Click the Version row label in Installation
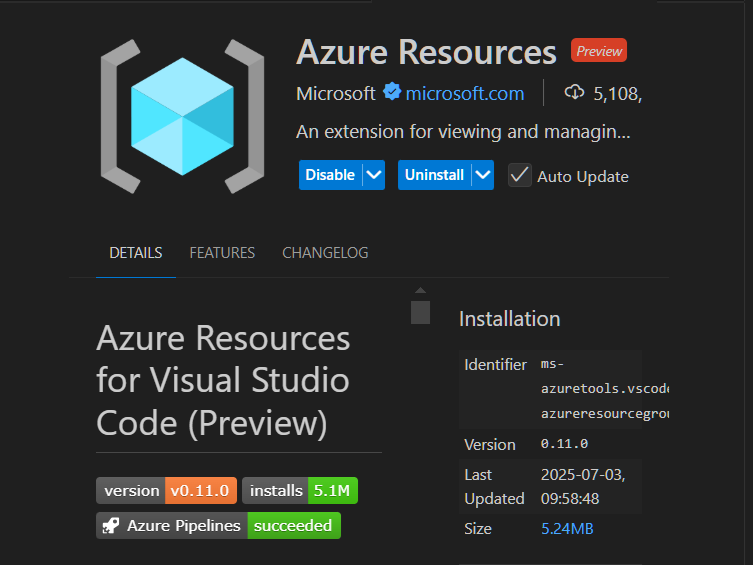753x565 pixels. click(x=489, y=445)
